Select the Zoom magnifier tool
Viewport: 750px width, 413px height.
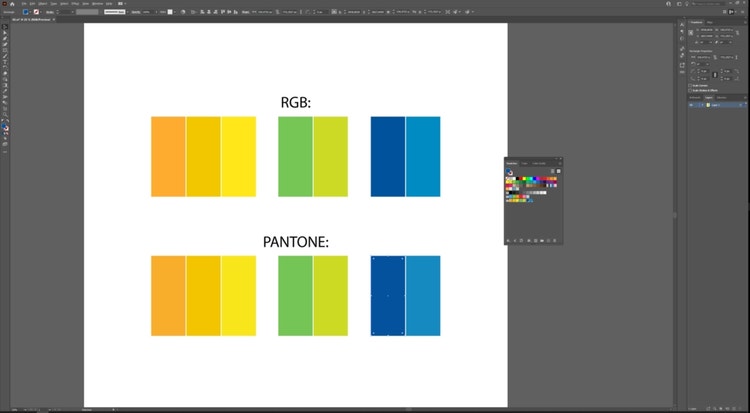(5, 114)
